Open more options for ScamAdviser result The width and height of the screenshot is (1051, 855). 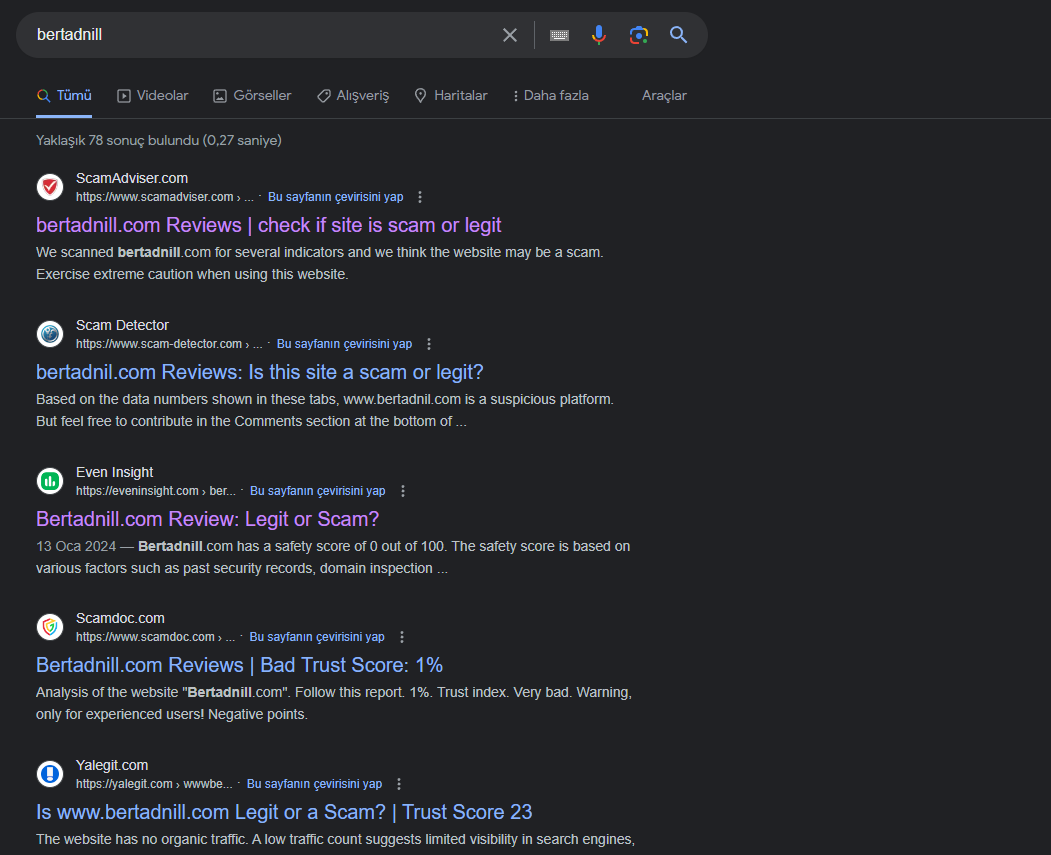point(420,197)
